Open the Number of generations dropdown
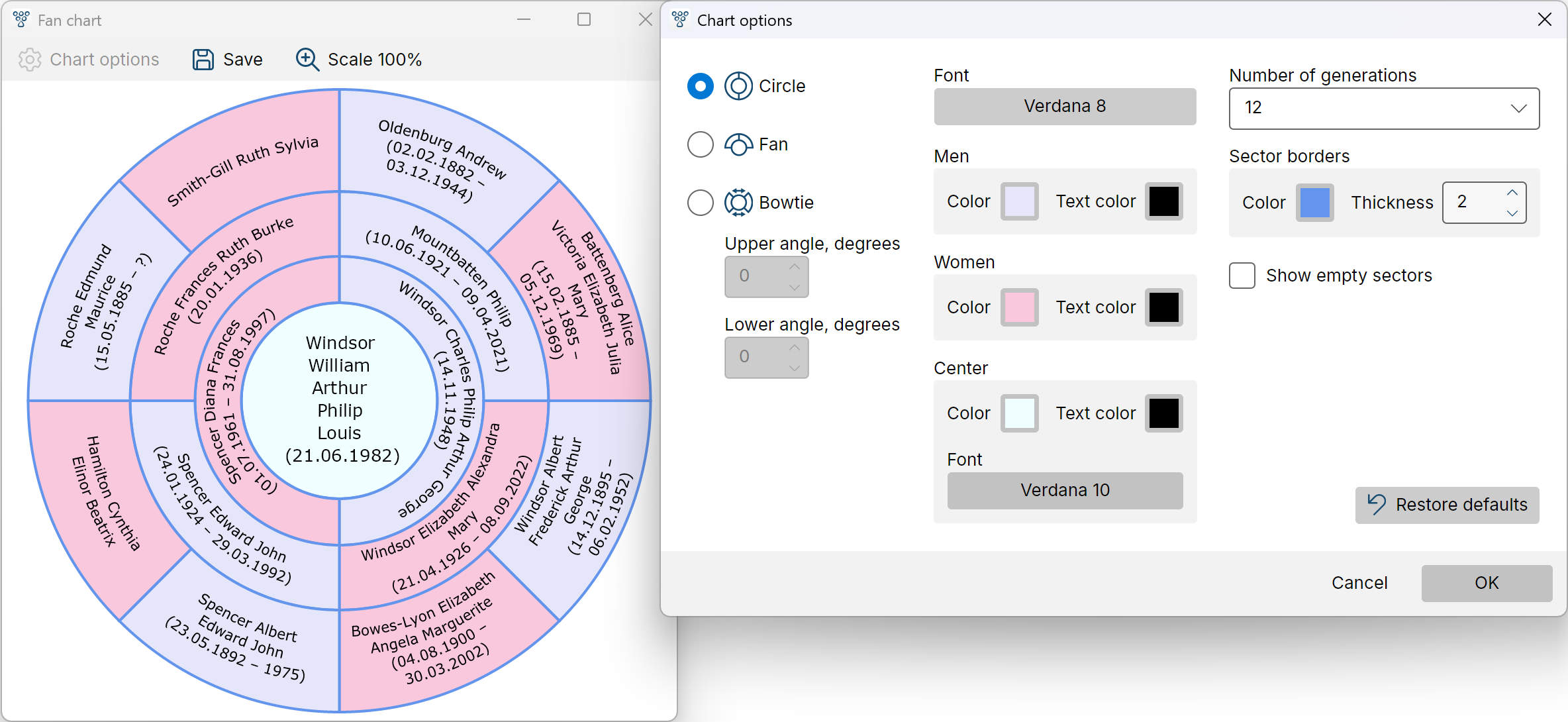This screenshot has width=1568, height=722. click(x=1385, y=108)
